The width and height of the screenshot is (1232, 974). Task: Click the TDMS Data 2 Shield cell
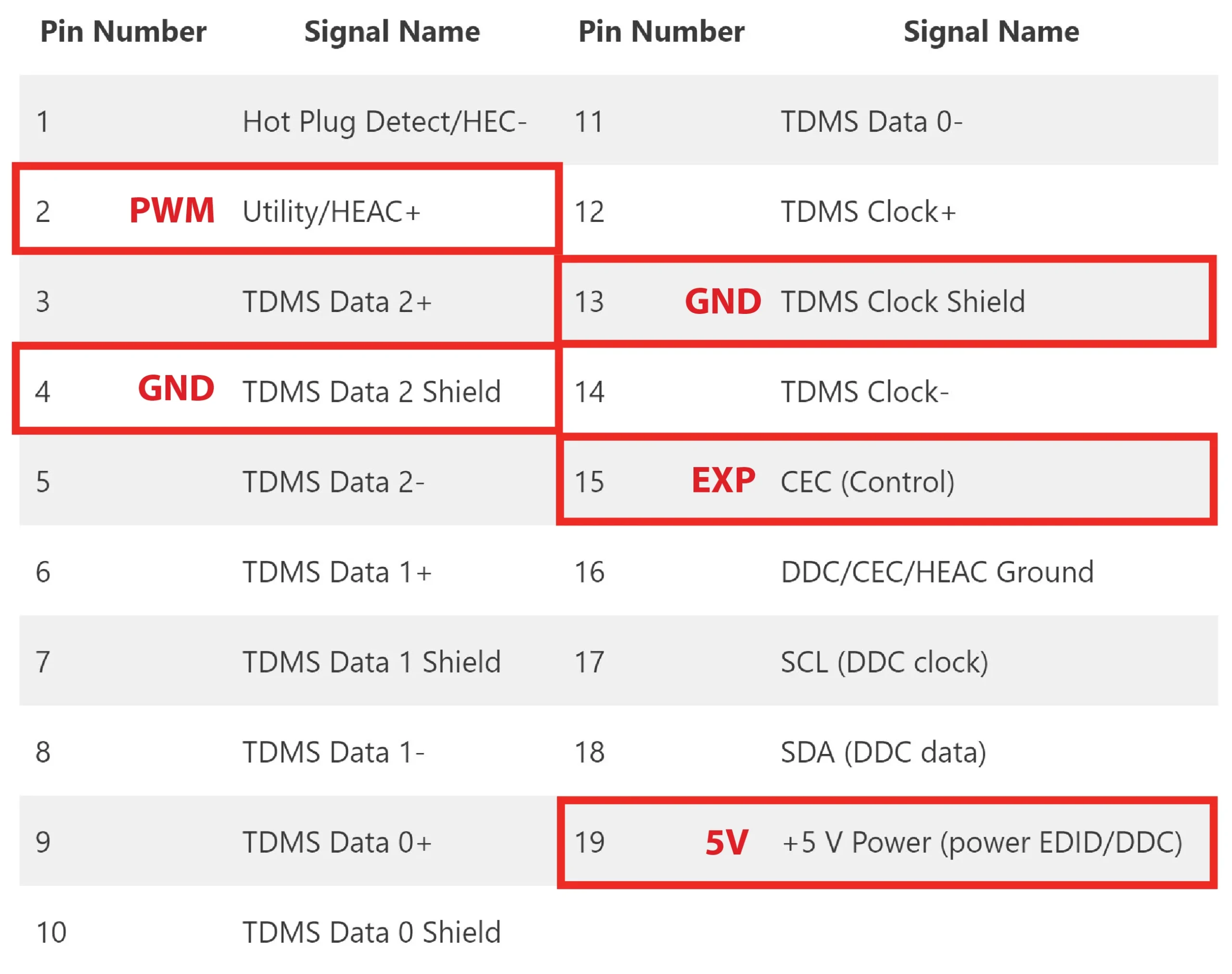click(371, 392)
